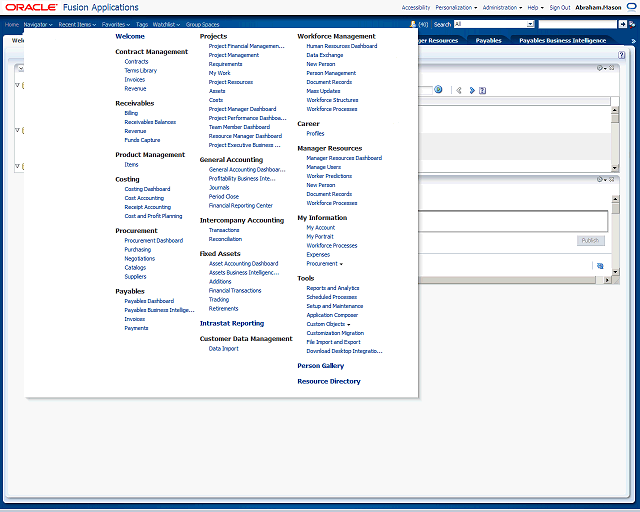This screenshot has width=640, height=512.
Task: Click the next arrow icon in toolbar
Action: pos(473,90)
